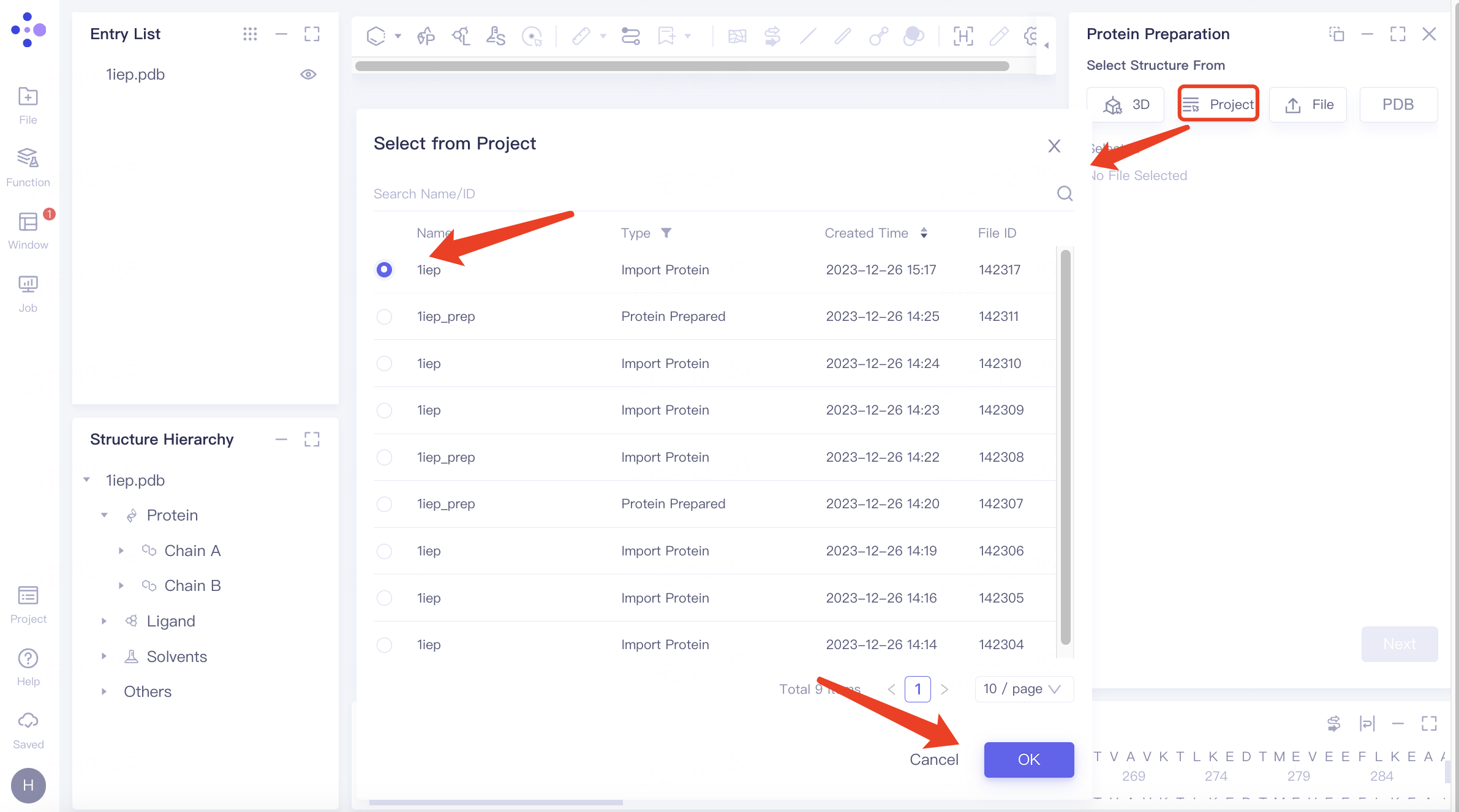The image size is (1459, 812).
Task: Open the Help icon
Action: pyautogui.click(x=28, y=666)
